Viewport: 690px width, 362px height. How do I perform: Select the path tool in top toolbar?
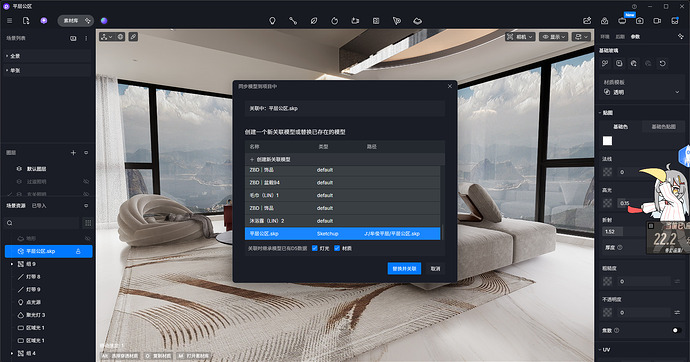293,21
